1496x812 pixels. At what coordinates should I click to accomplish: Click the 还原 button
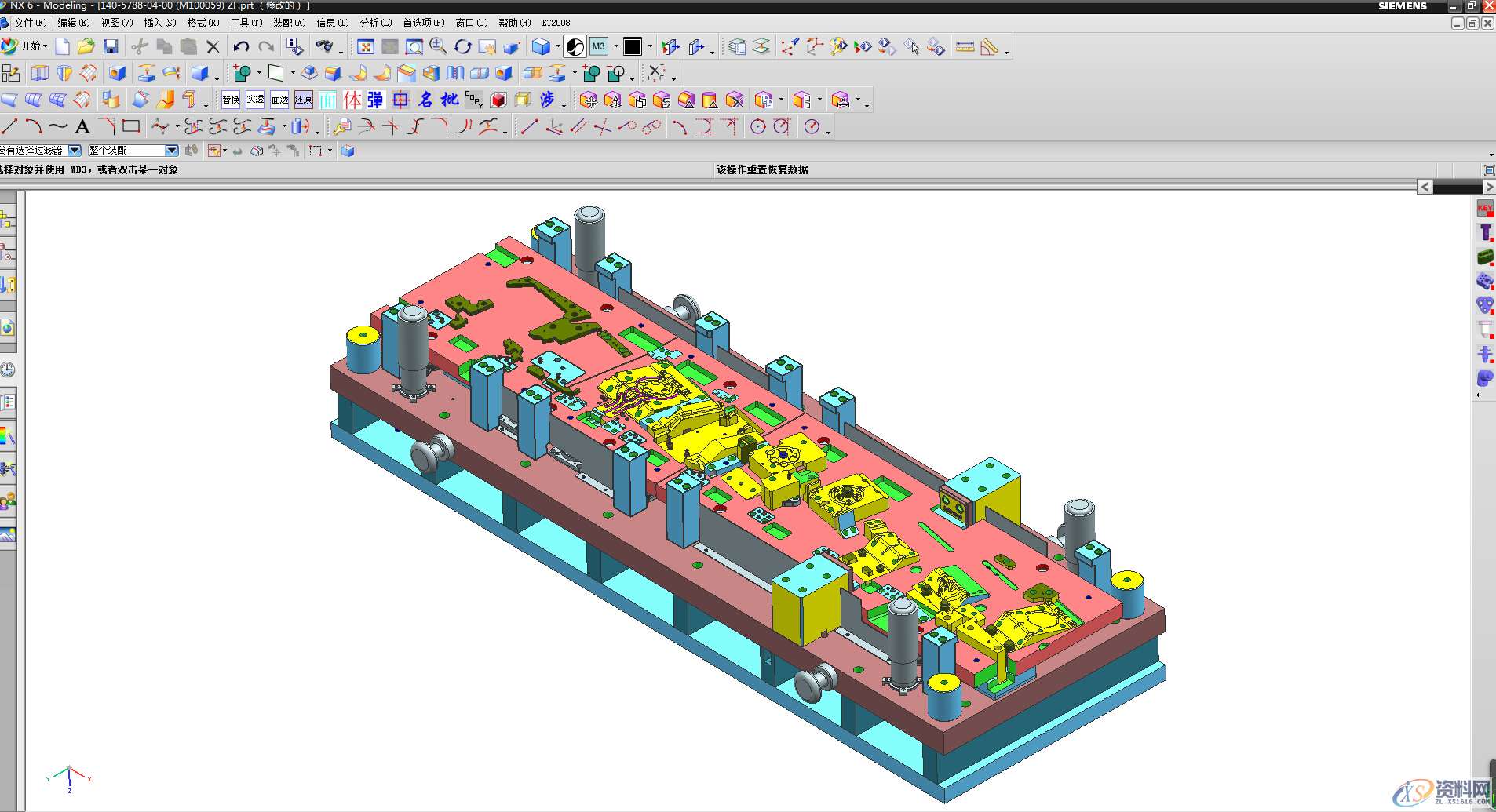(304, 100)
